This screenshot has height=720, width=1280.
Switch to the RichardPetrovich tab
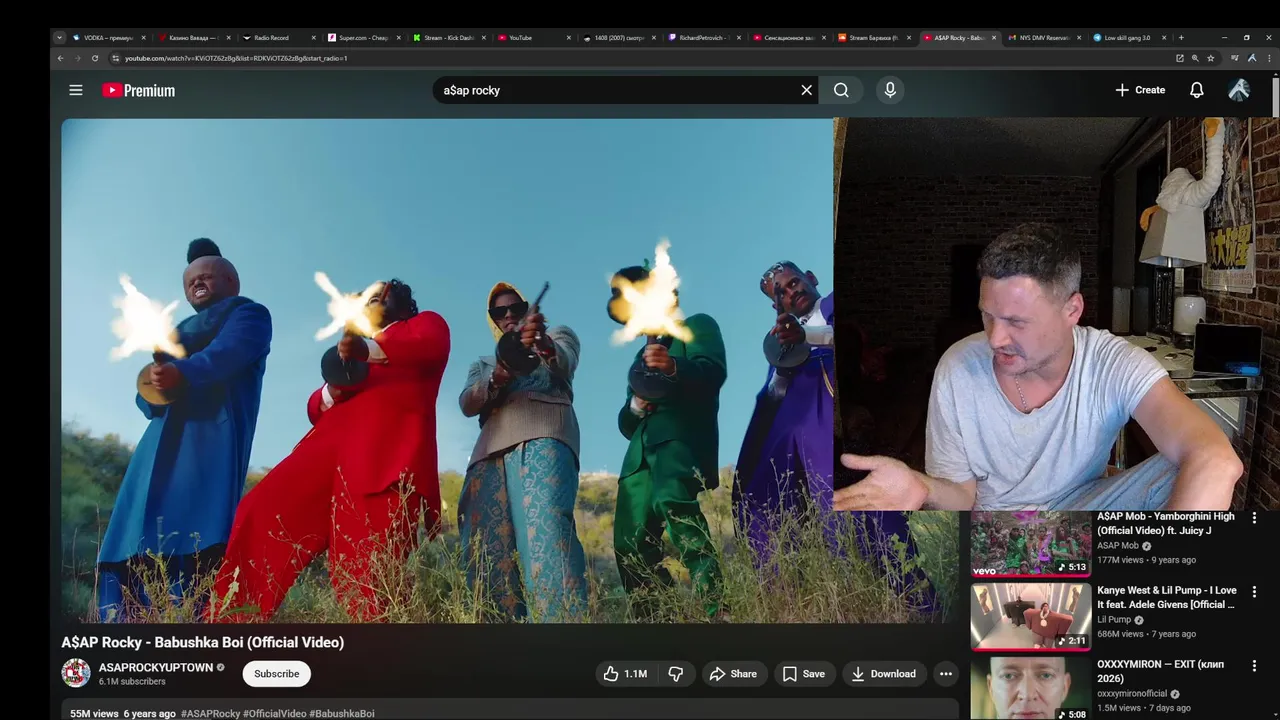click(703, 38)
